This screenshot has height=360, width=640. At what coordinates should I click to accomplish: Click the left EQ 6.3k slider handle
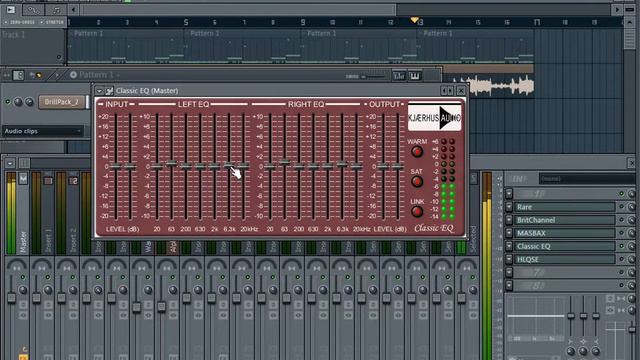(x=229, y=165)
